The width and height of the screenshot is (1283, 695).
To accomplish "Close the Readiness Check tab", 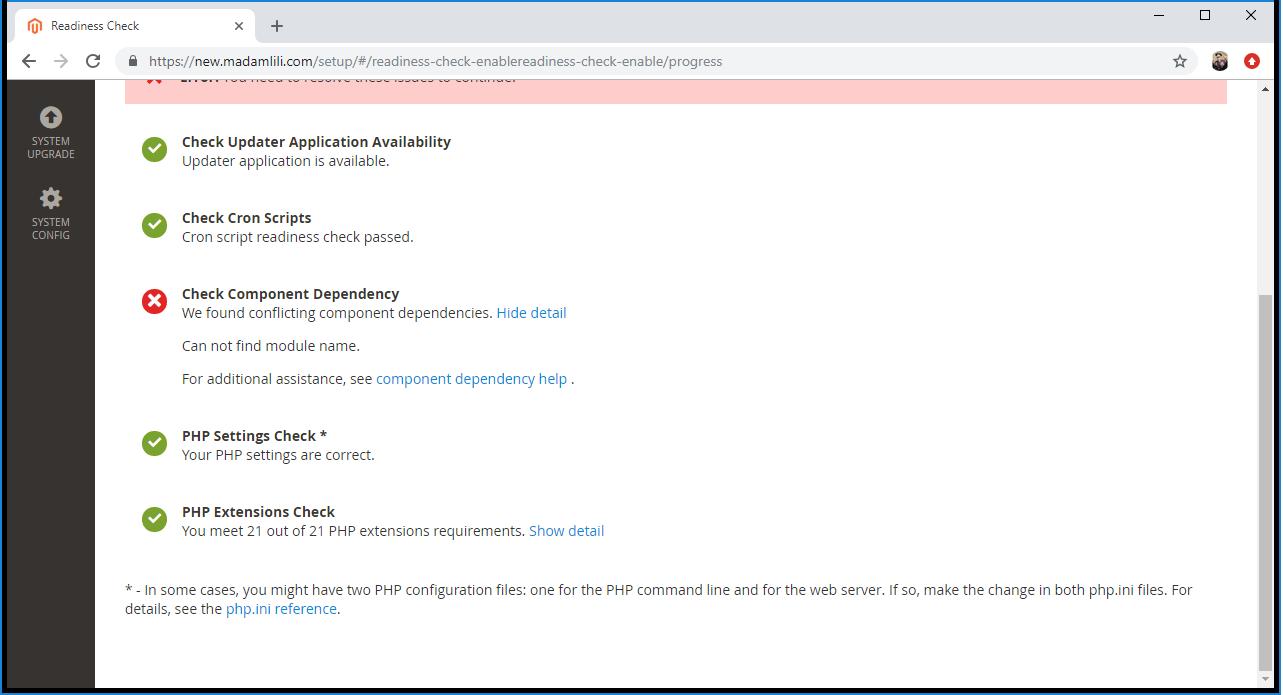I will [239, 25].
